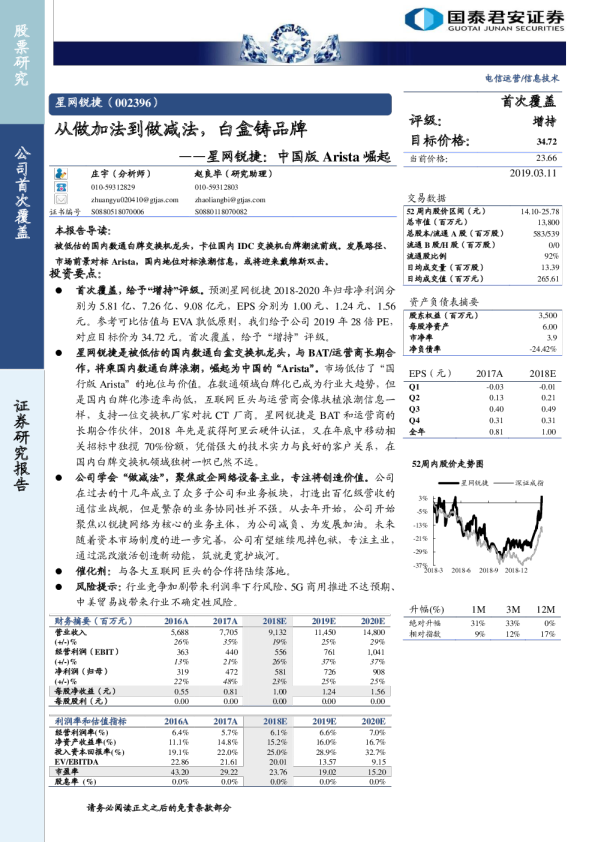Click the 2018E column header in the profitability table
This screenshot has height=842, width=595.
[x=274, y=721]
